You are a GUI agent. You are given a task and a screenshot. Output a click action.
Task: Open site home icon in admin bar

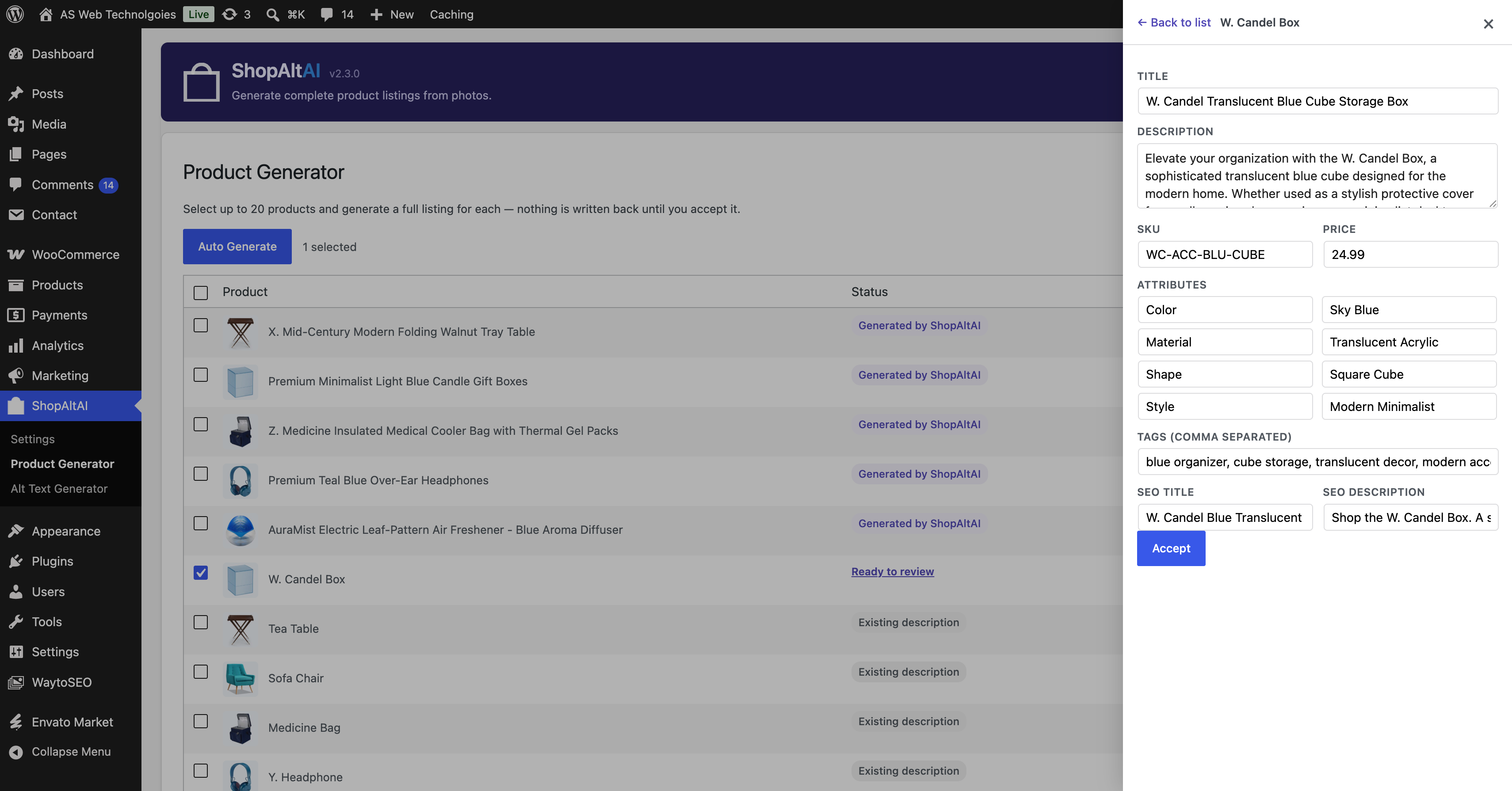(x=46, y=14)
